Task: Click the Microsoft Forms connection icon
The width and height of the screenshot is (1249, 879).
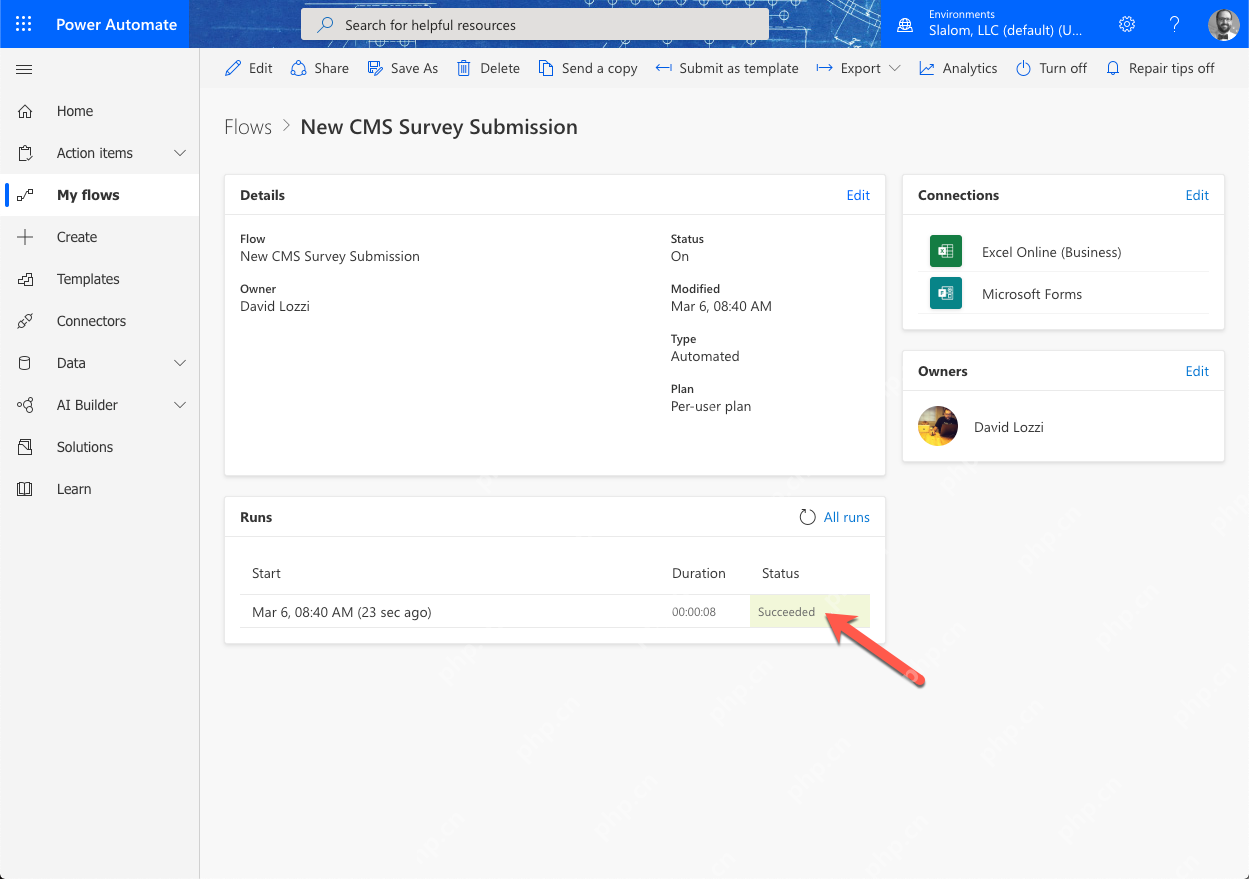Action: pos(946,294)
